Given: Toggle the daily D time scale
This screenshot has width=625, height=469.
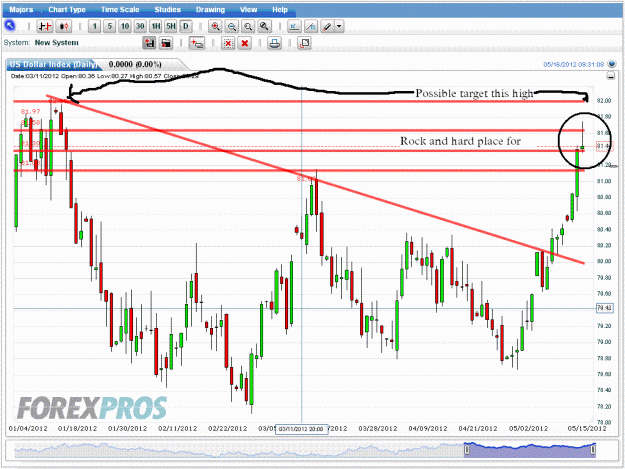Looking at the screenshot, I should point(186,27).
